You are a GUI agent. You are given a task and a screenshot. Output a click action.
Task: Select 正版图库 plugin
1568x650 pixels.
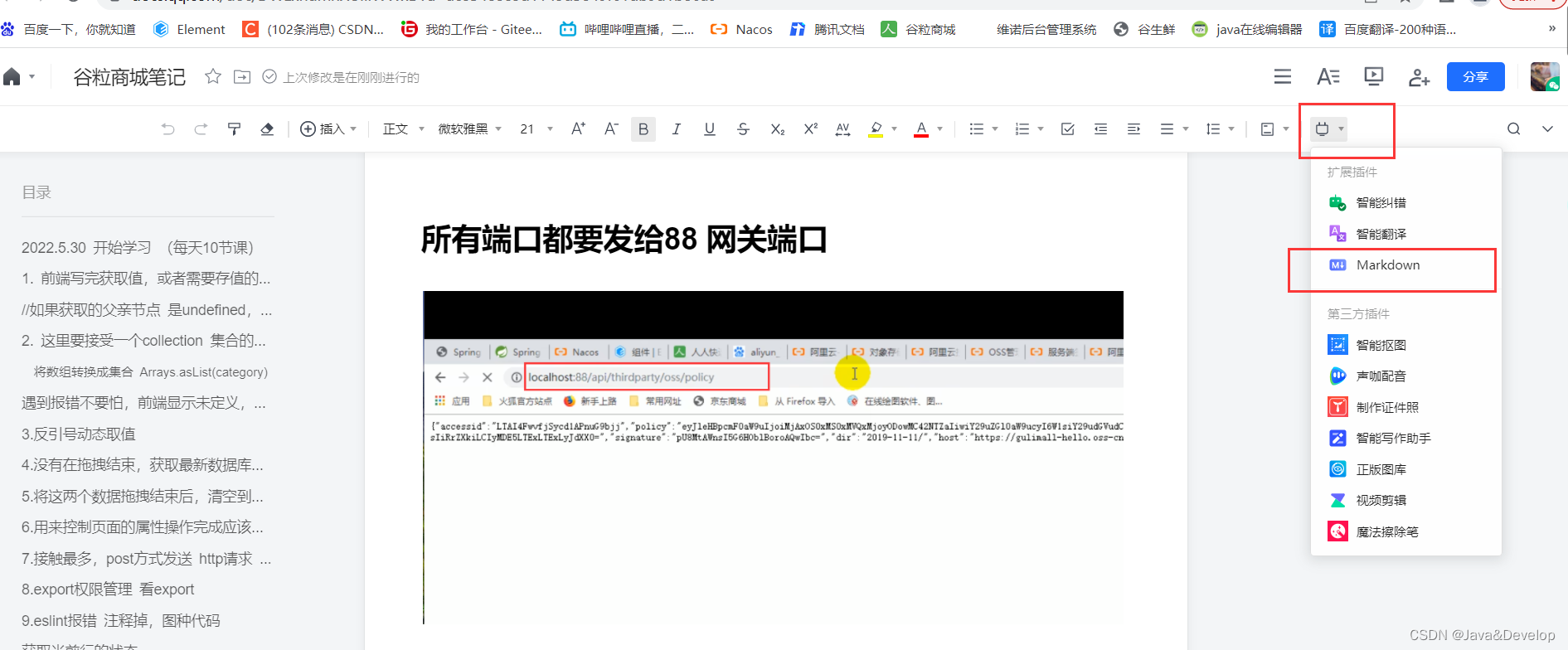1406,469
